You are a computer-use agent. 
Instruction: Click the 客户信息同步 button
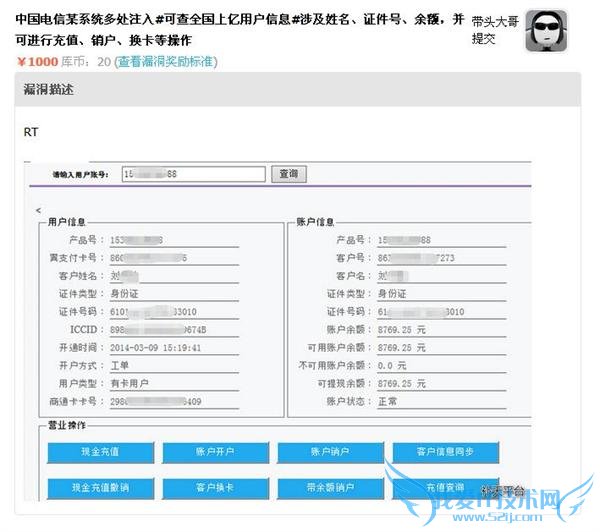[x=445, y=452]
